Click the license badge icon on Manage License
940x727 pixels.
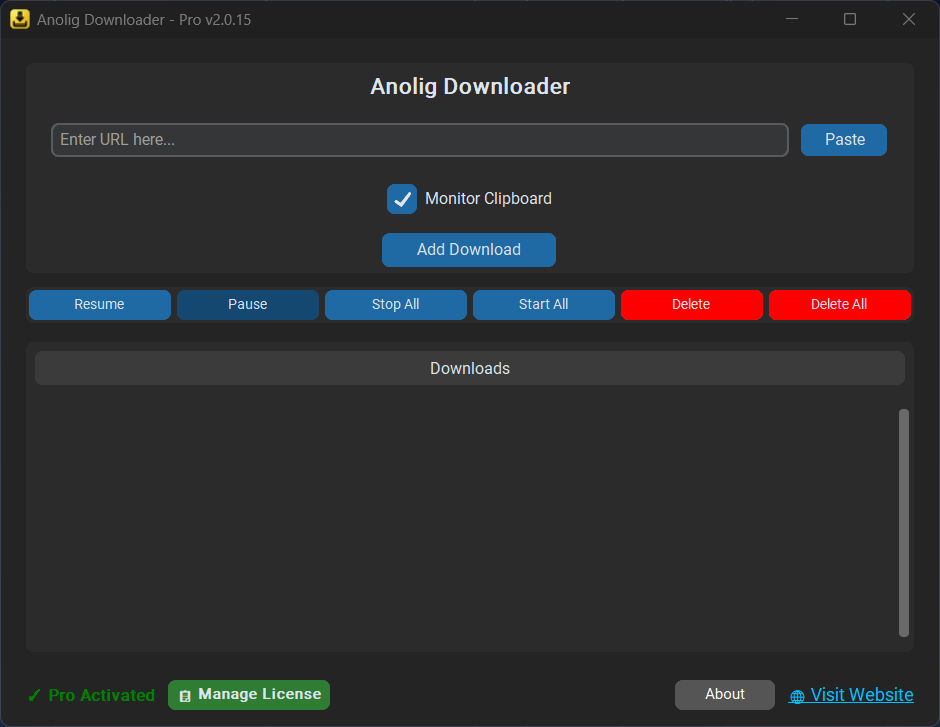(x=185, y=695)
